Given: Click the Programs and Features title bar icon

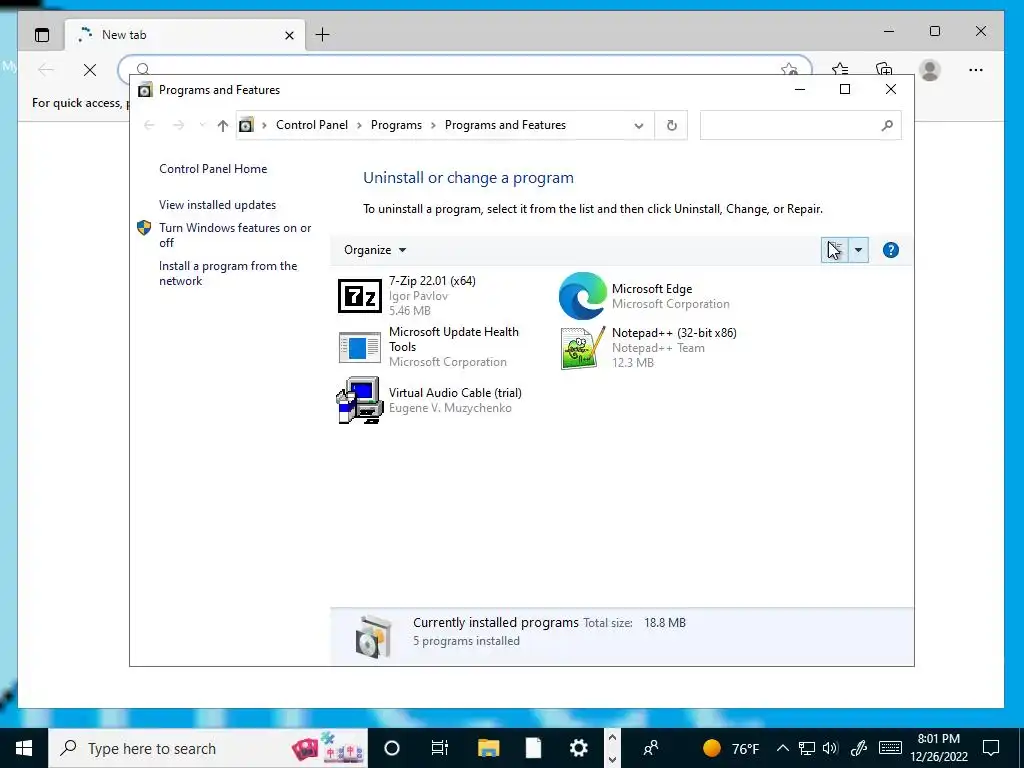Looking at the screenshot, I should [145, 89].
